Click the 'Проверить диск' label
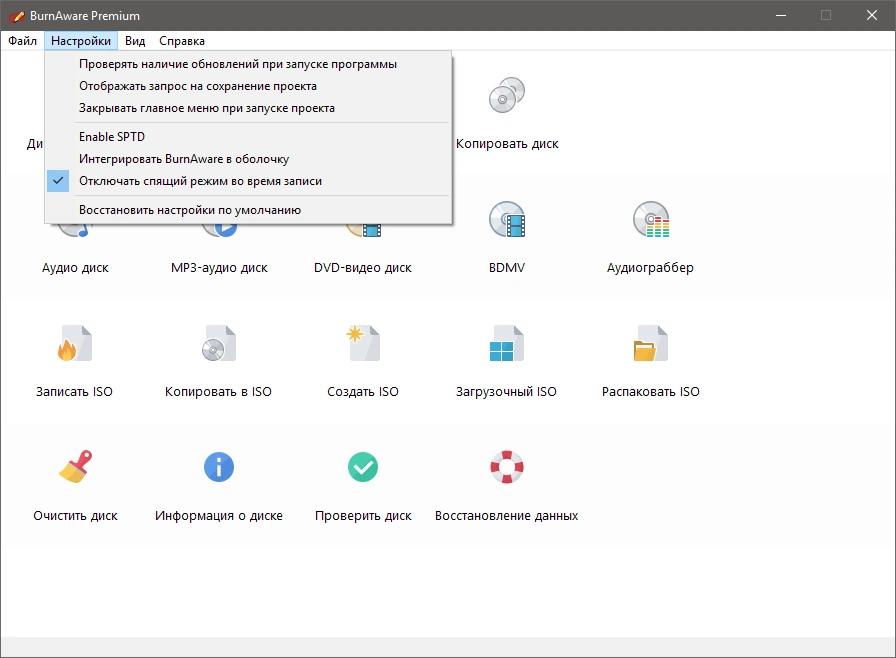 tap(363, 516)
